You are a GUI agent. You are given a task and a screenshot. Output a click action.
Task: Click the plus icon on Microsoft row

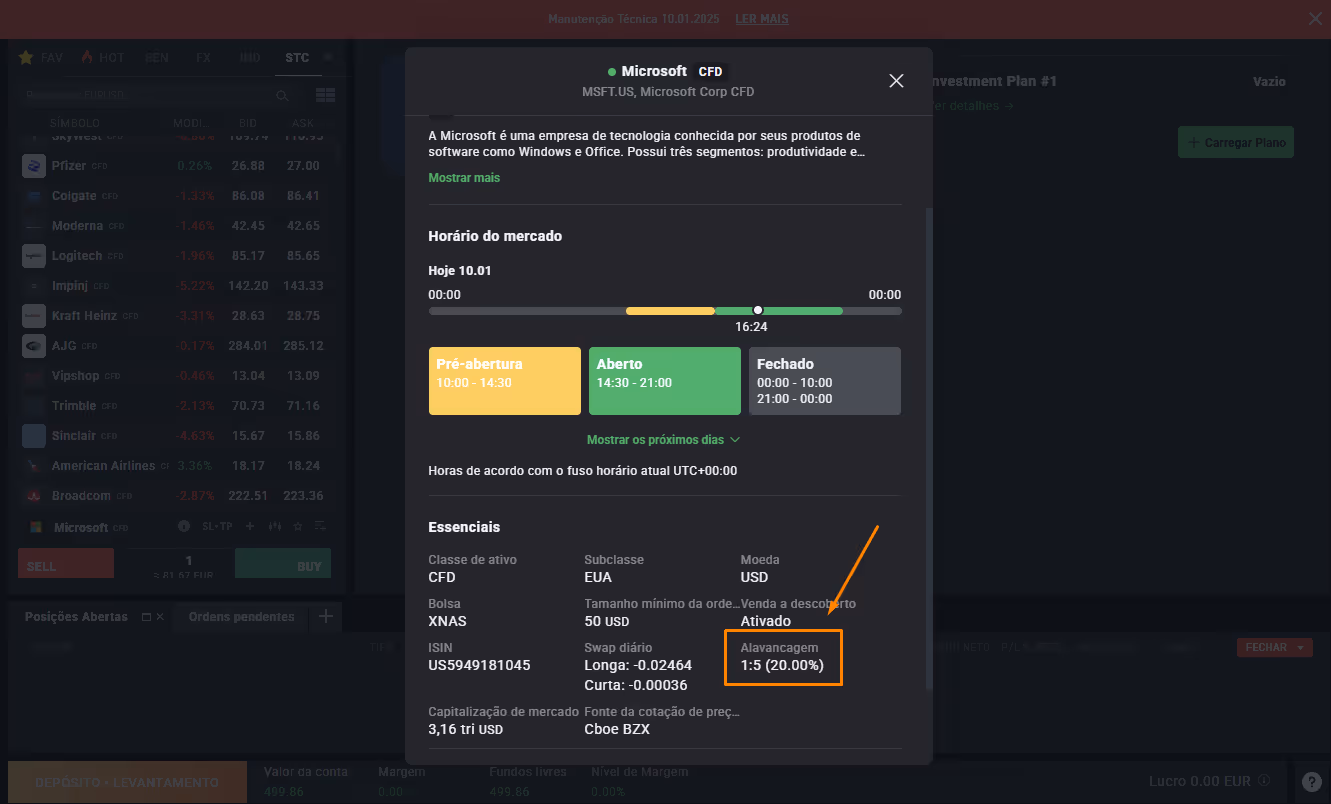(x=250, y=526)
